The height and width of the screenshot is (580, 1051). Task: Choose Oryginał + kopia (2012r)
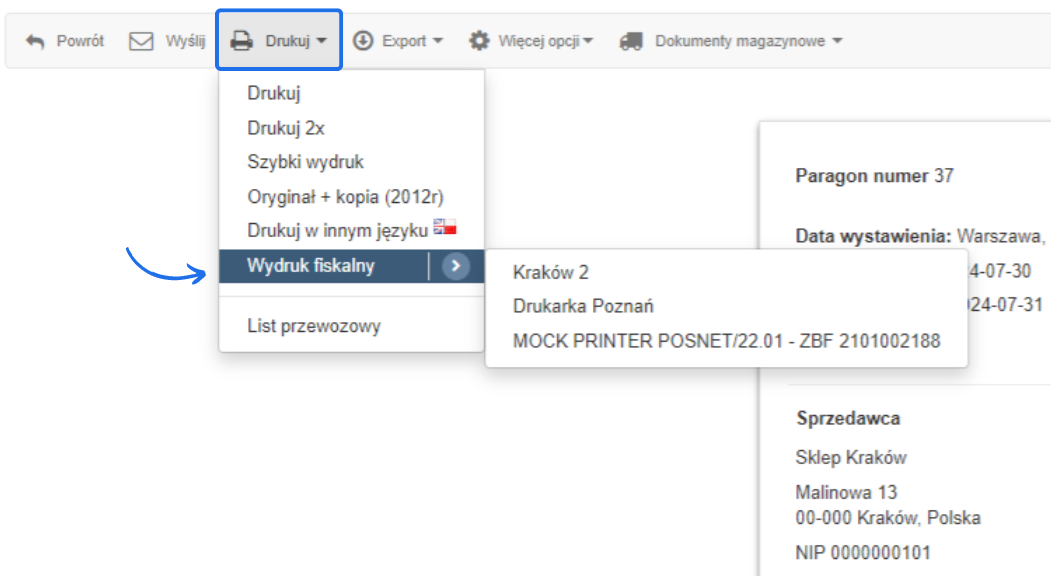coord(351,197)
